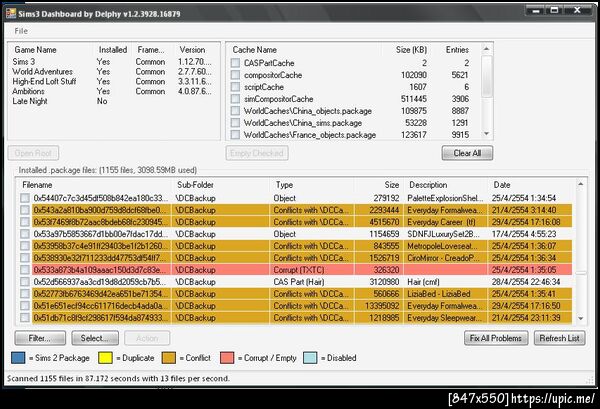Click the Duplicate yellow swatch

point(105,358)
